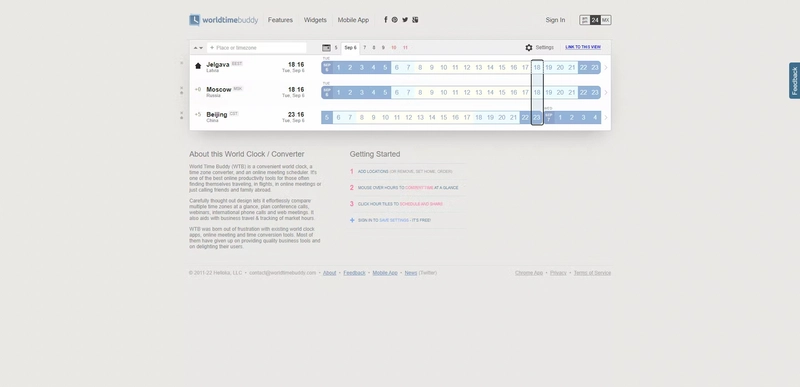The width and height of the screenshot is (800, 387).
Task: Click next-day arrow on Jelgava row
Action: point(606,67)
